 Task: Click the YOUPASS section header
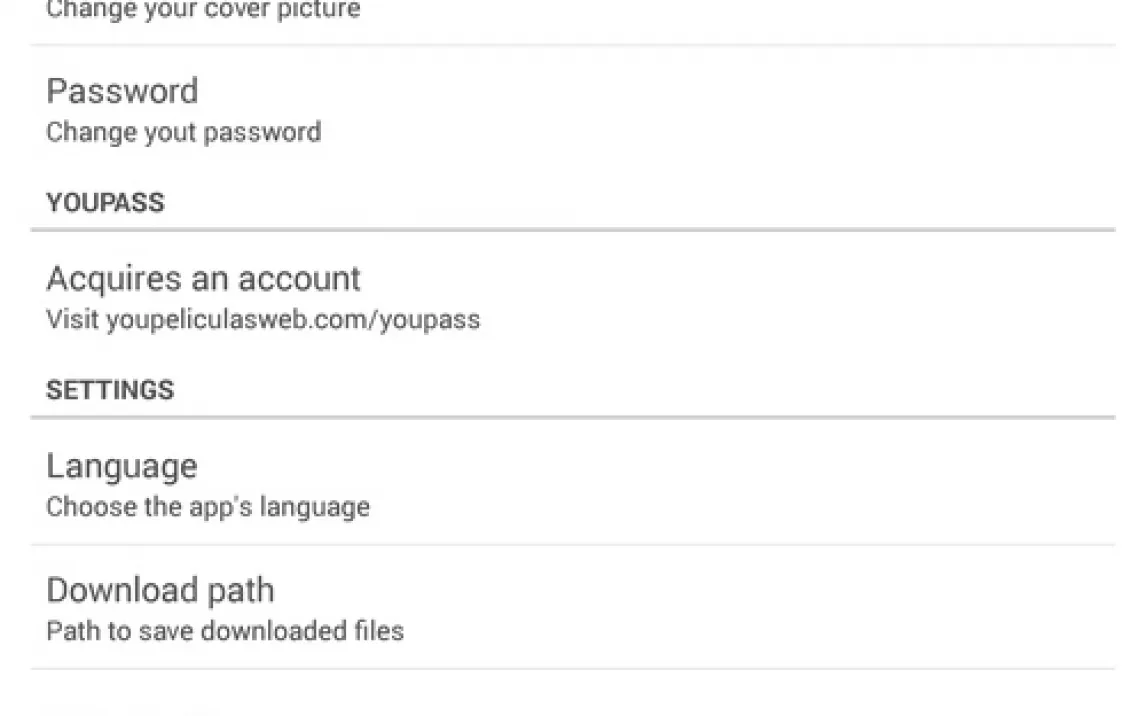pyautogui.click(x=105, y=202)
